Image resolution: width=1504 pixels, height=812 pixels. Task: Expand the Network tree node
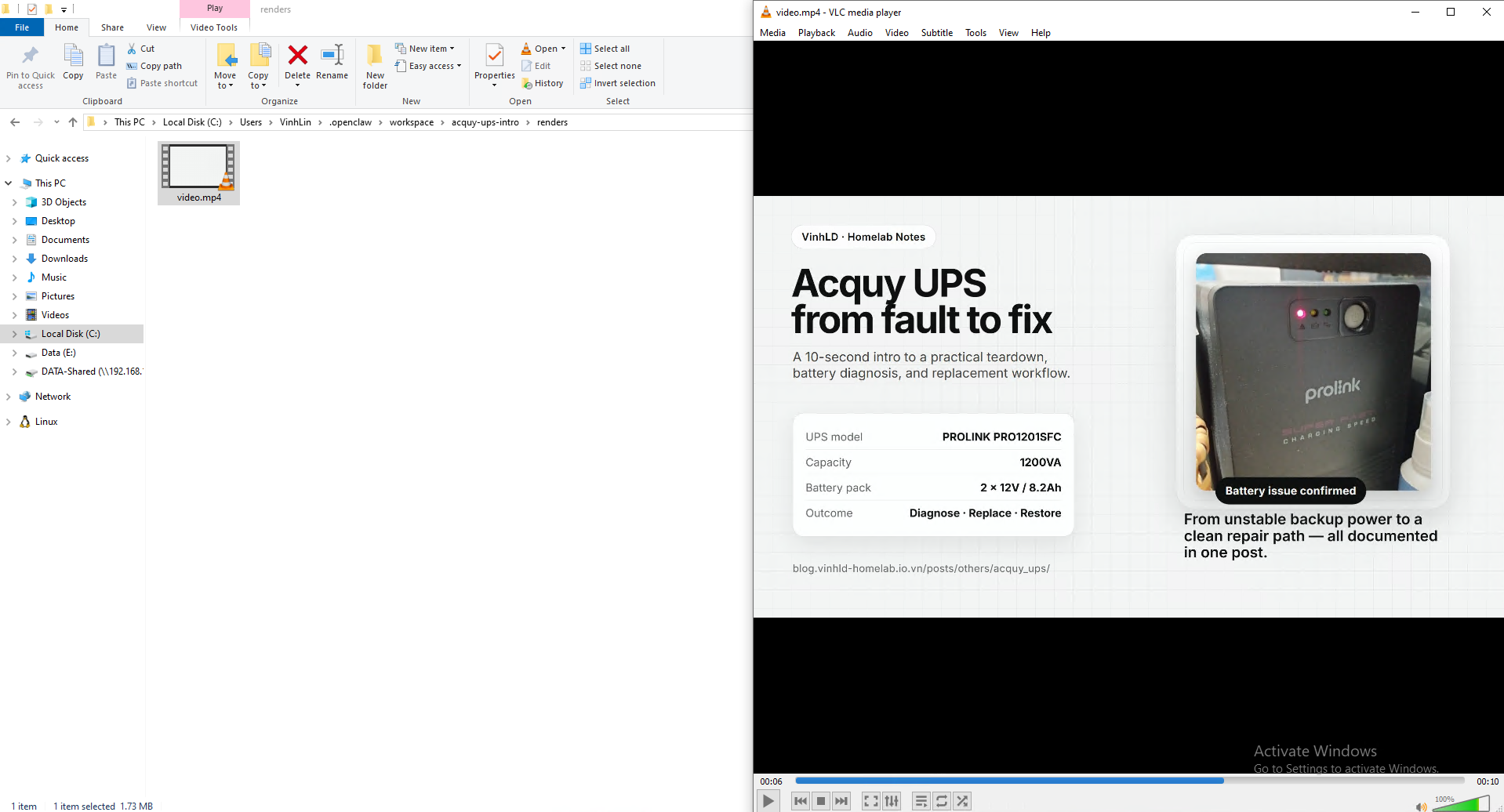coord(9,397)
